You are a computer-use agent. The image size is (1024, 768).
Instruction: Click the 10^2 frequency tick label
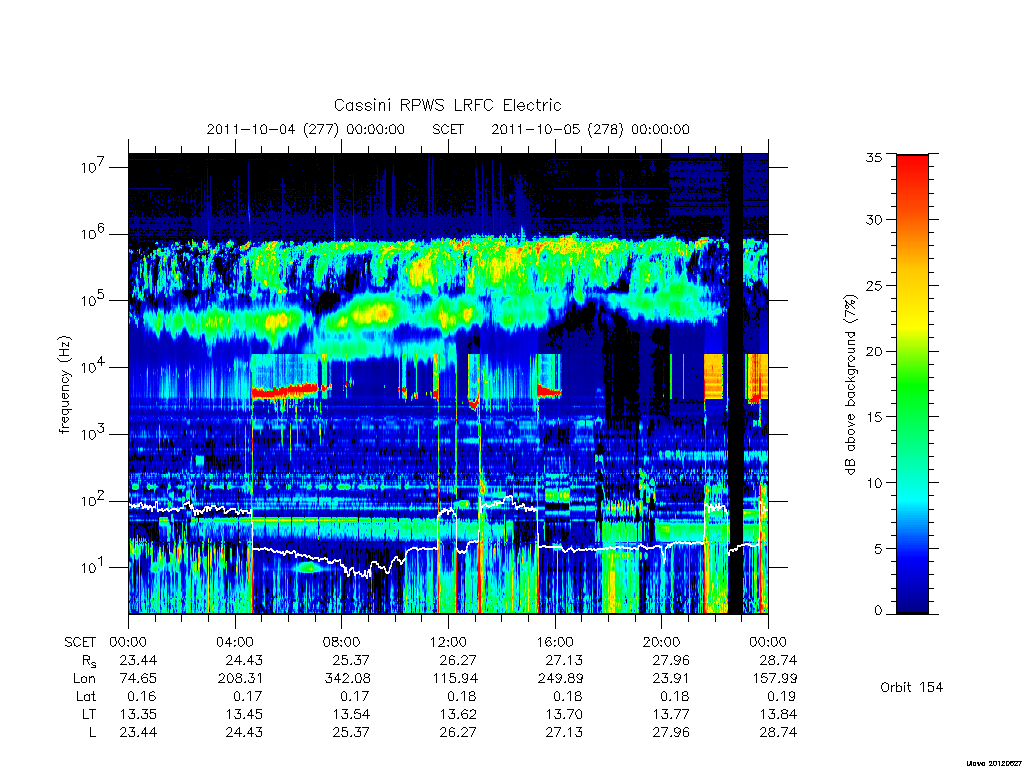[93, 500]
